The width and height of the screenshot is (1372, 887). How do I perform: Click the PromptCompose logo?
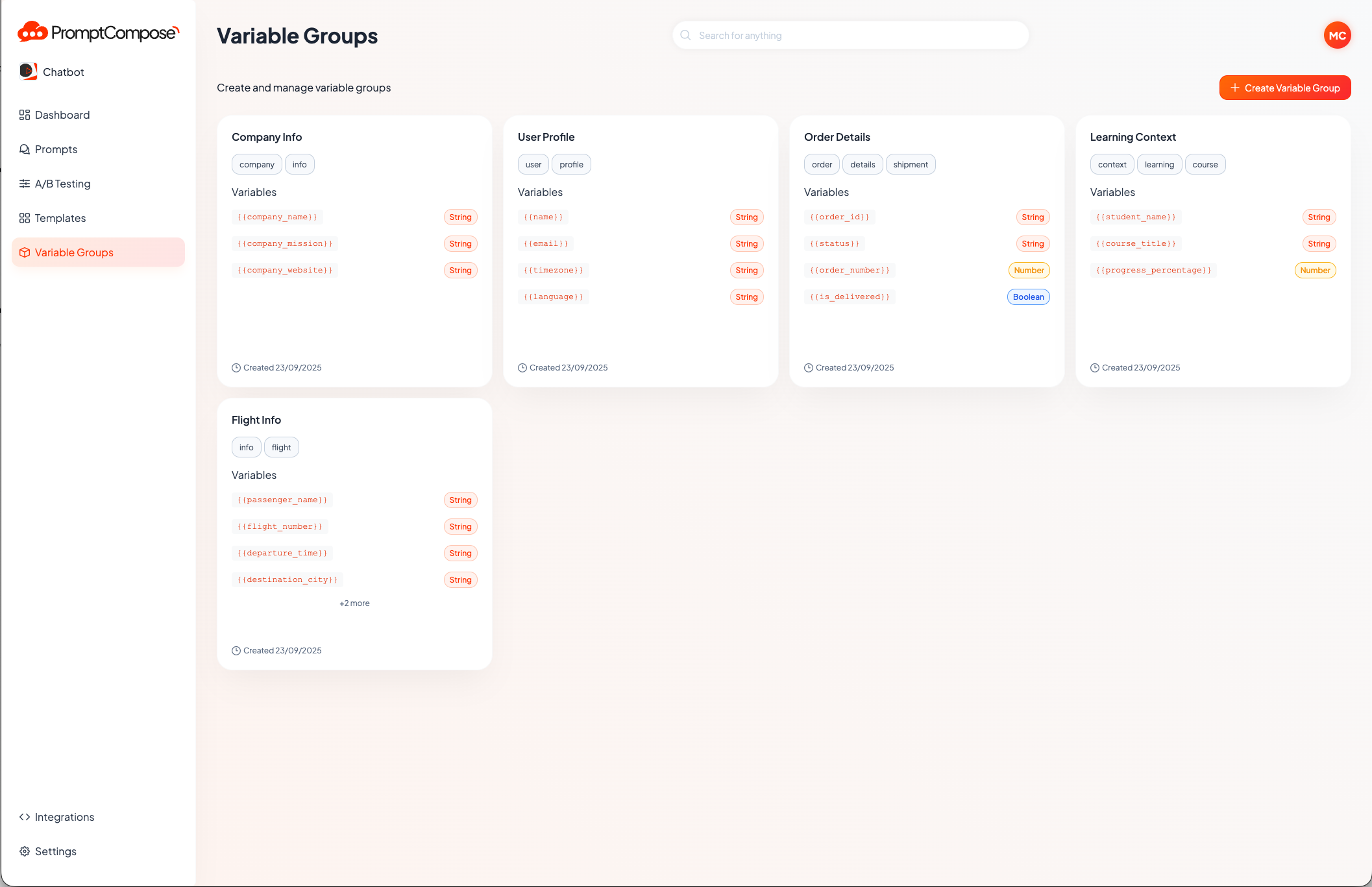click(x=96, y=32)
